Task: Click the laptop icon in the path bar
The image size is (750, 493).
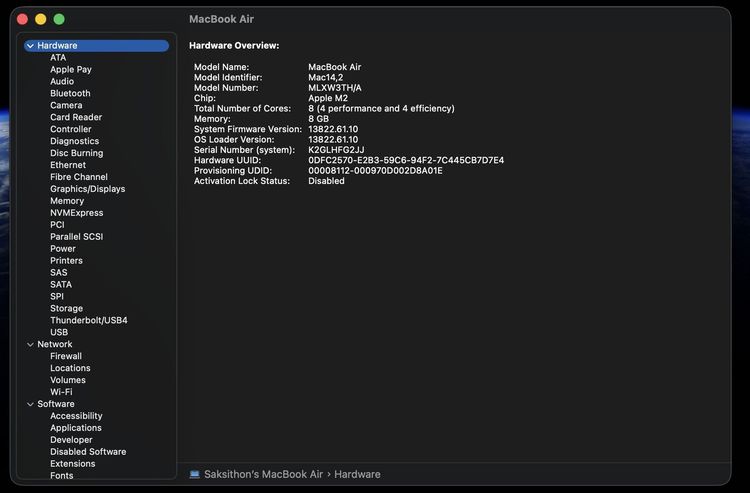Action: pos(194,474)
